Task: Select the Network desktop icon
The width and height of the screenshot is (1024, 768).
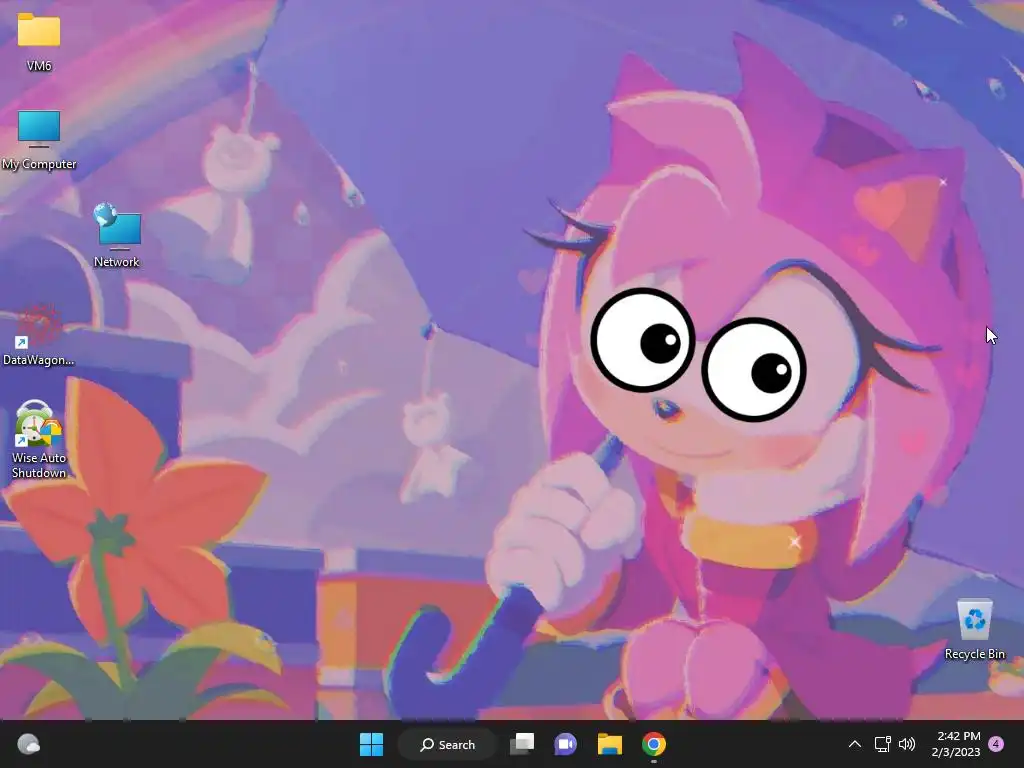Action: click(117, 227)
